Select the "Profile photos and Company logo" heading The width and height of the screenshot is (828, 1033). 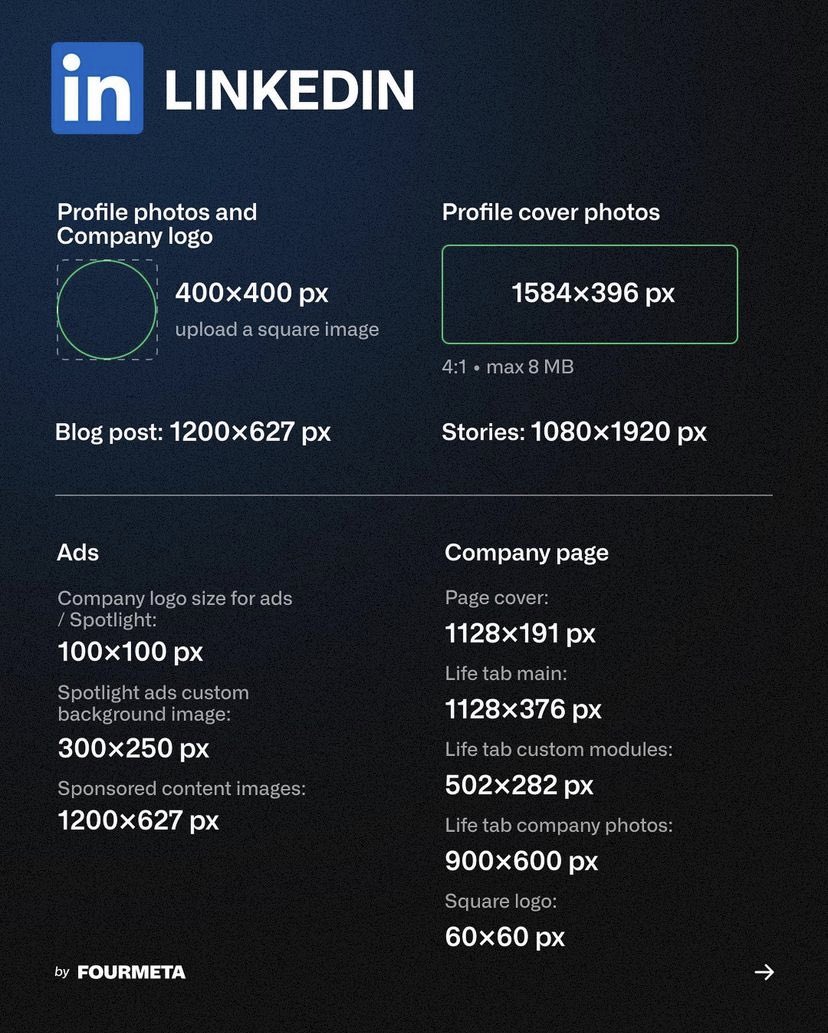(x=157, y=224)
